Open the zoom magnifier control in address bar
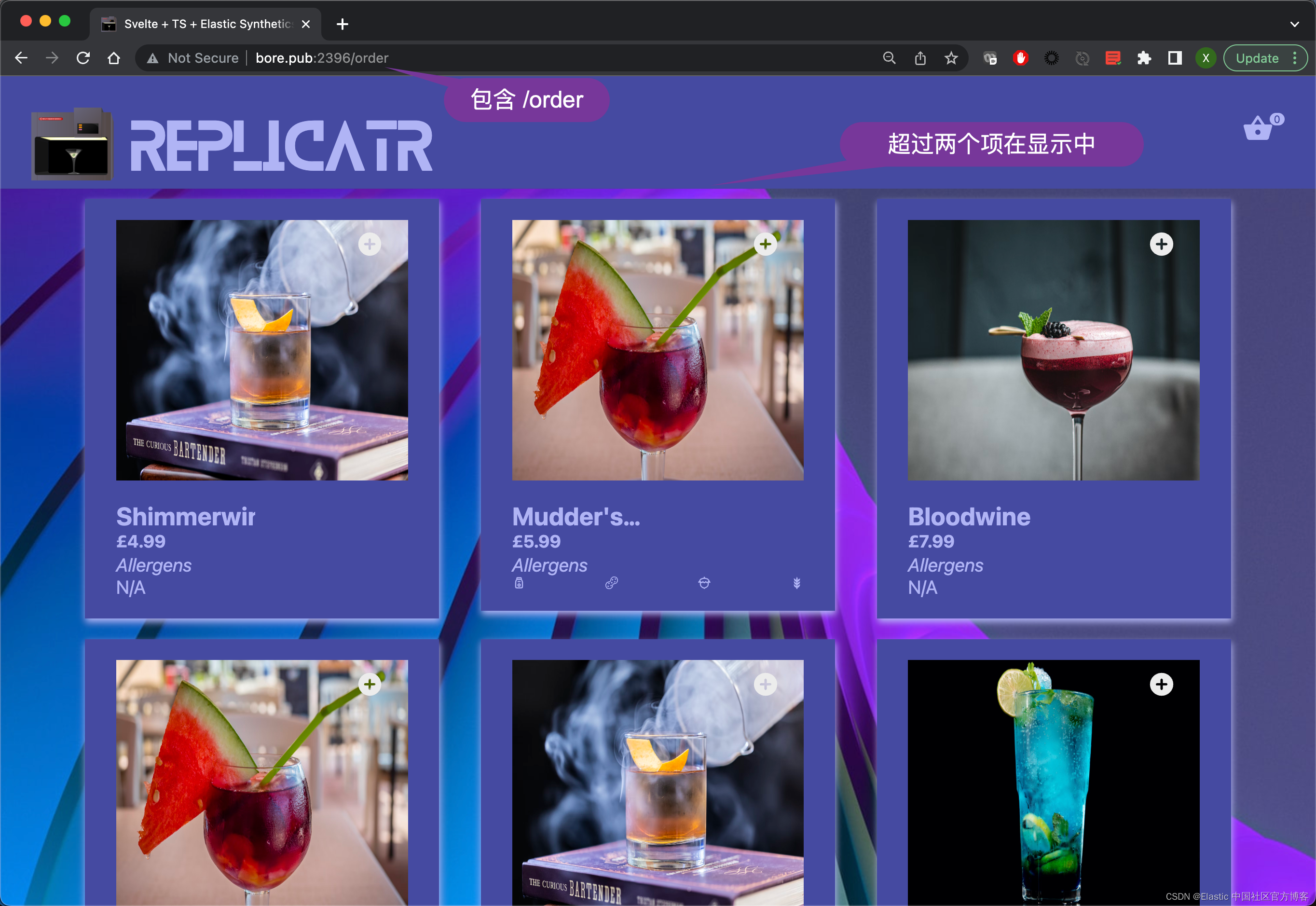 click(889, 58)
